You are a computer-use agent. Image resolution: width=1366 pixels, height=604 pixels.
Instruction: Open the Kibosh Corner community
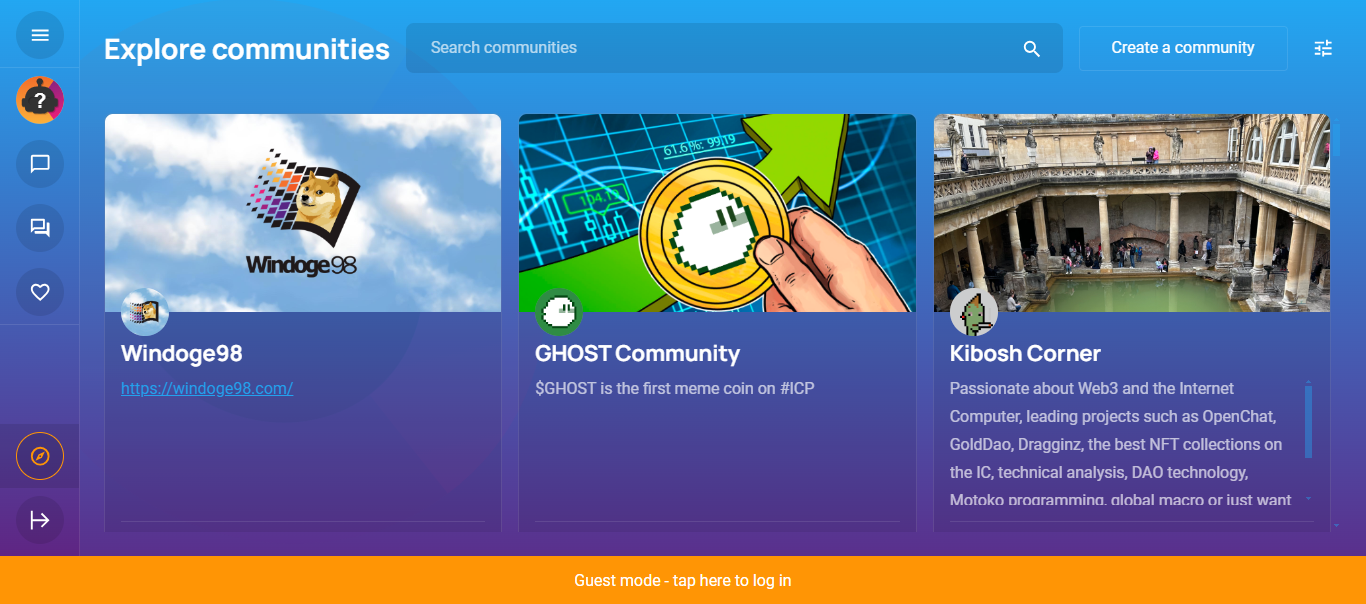click(1025, 353)
